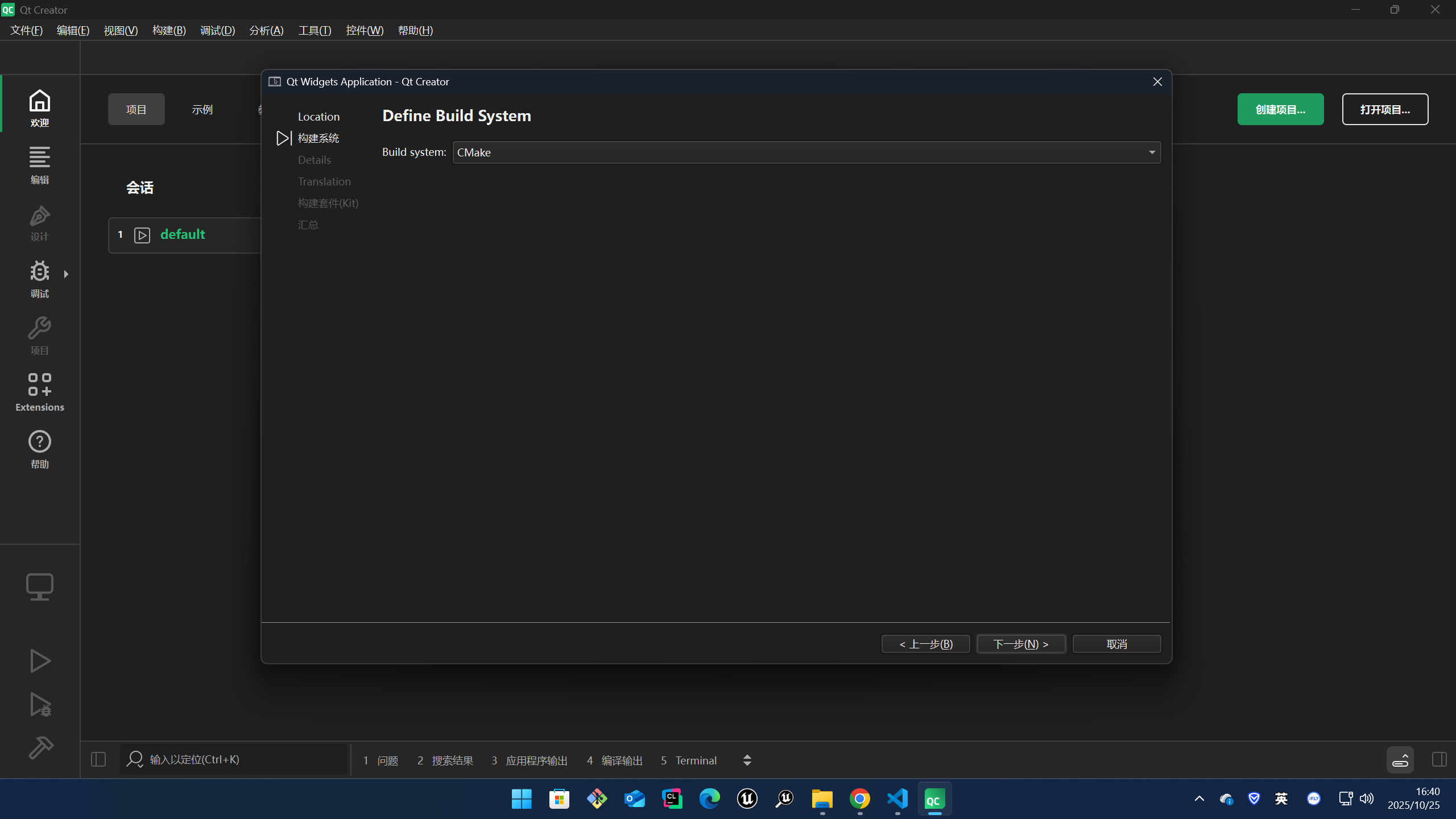Click the Run project play icon

coord(40,661)
